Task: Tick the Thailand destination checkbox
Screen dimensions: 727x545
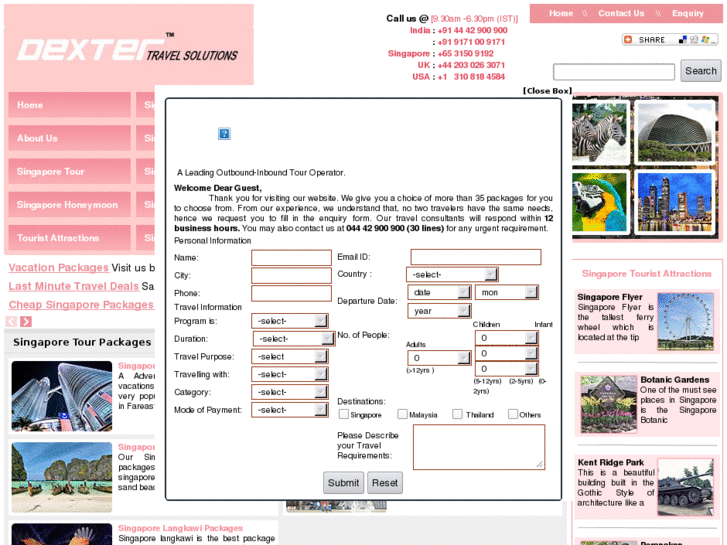Action: coord(458,414)
